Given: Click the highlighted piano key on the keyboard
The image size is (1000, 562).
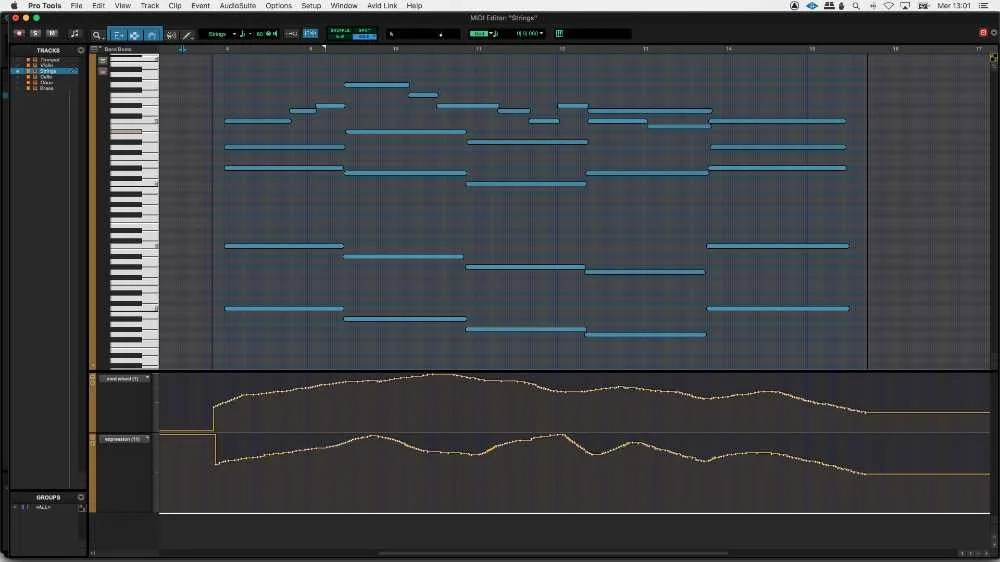Looking at the screenshot, I should pyautogui.click(x=126, y=131).
